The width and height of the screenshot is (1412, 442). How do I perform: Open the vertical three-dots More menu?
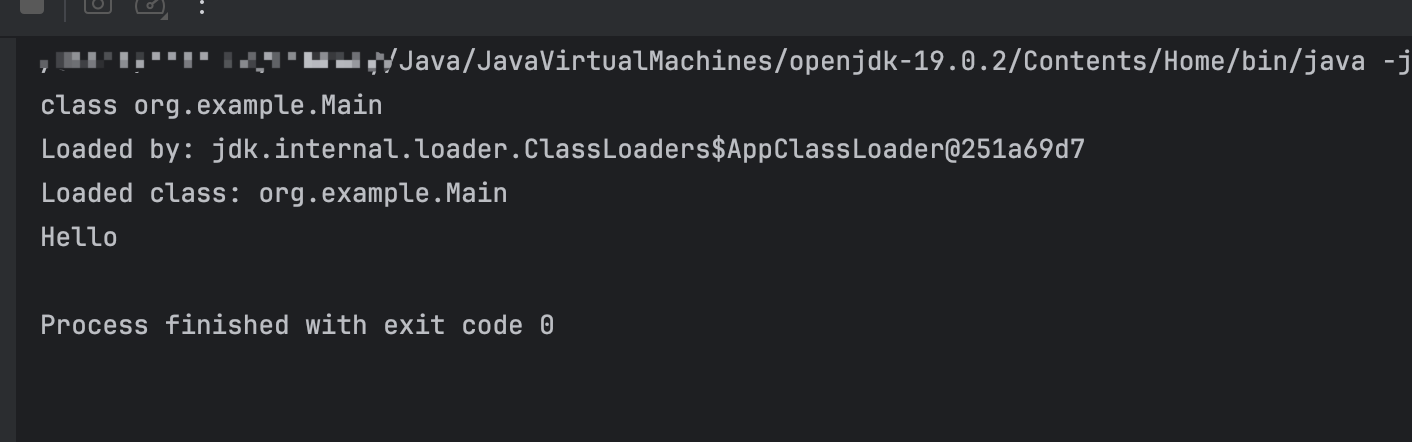click(x=202, y=5)
